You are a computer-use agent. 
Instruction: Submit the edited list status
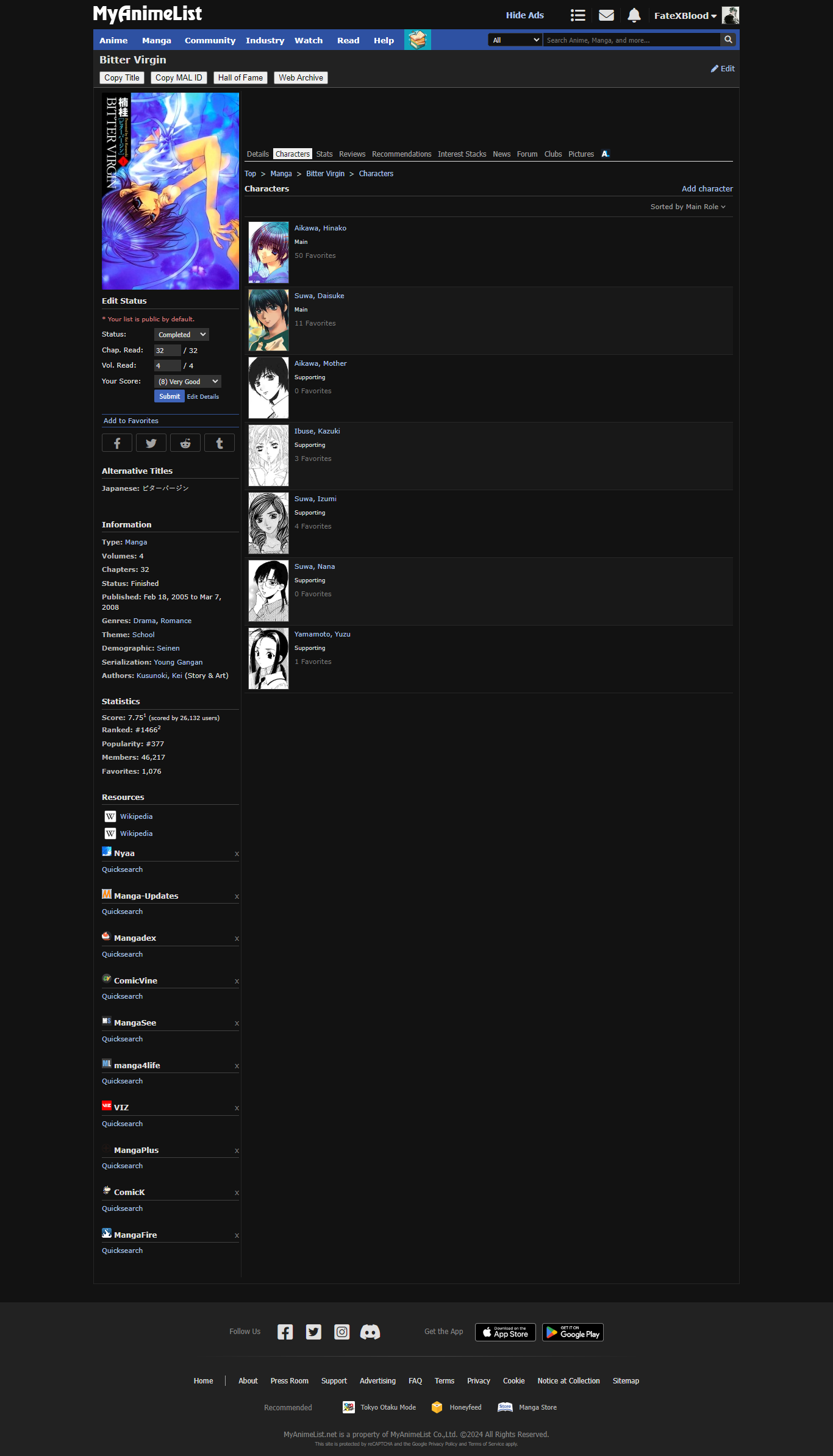point(170,396)
